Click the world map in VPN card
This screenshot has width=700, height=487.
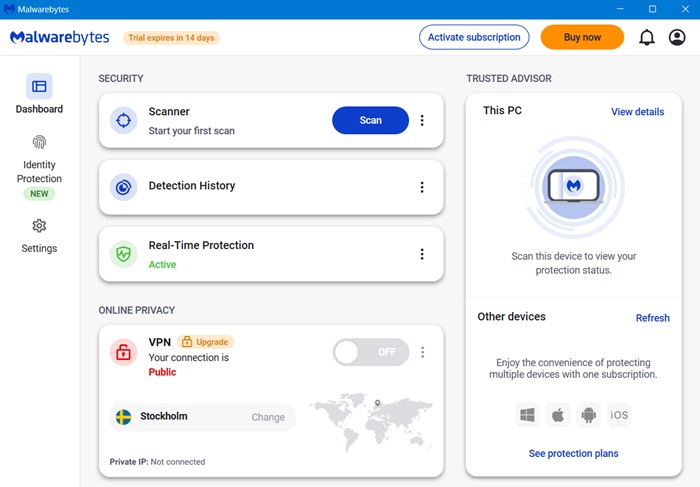tap(371, 421)
